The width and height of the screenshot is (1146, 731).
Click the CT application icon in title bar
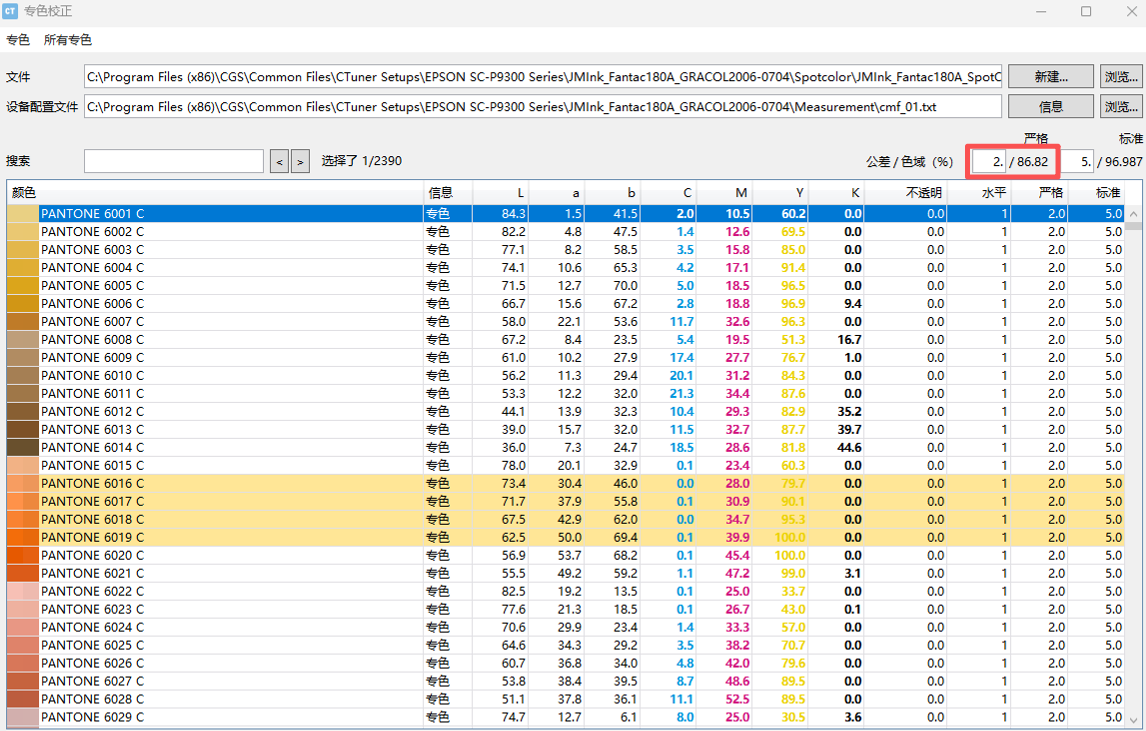(x=10, y=11)
